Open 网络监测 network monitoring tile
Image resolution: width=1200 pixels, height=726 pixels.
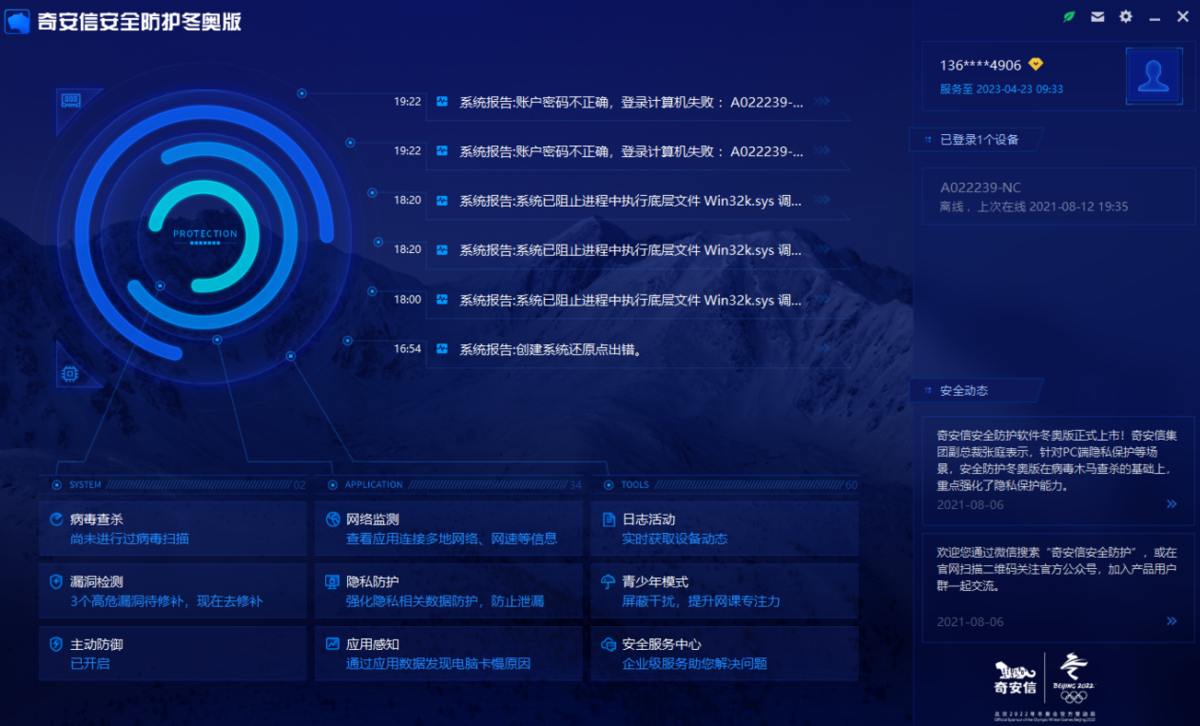pos(449,528)
